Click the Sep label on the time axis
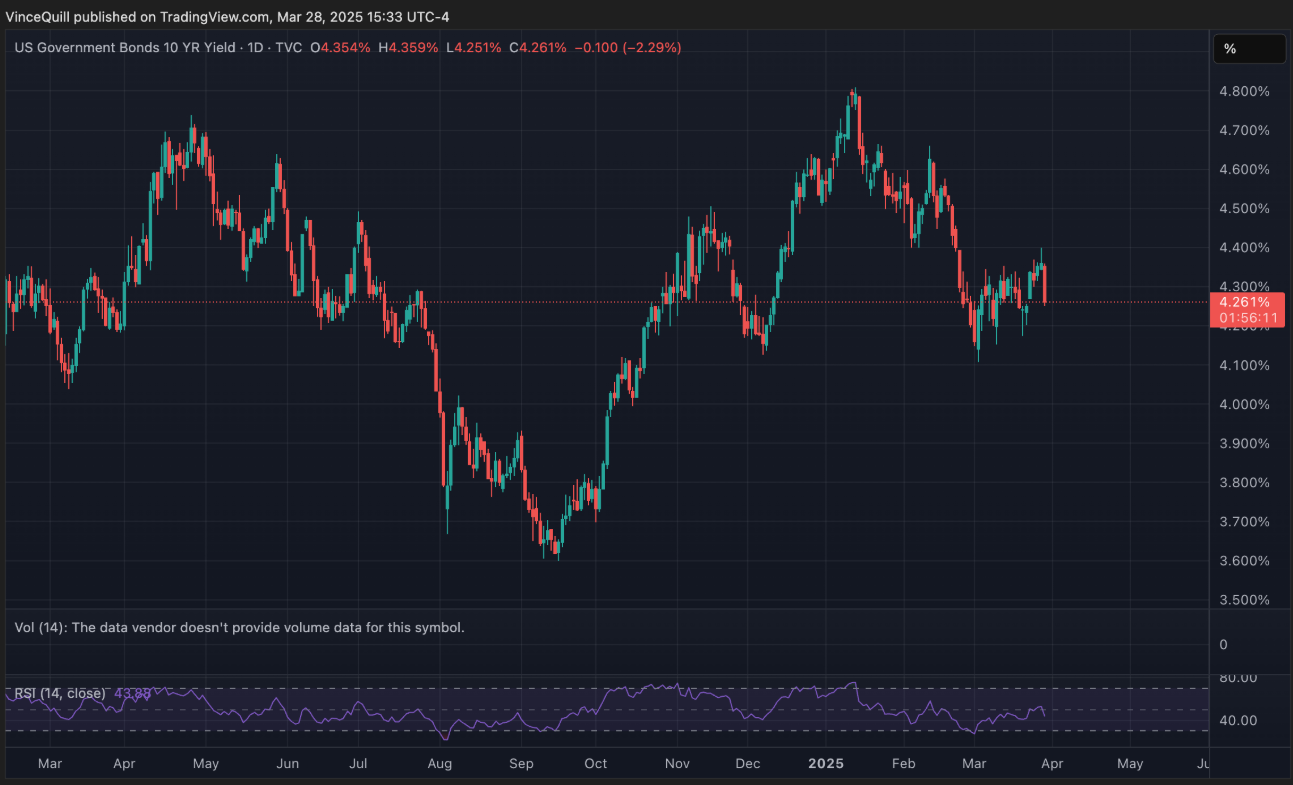 [x=523, y=764]
